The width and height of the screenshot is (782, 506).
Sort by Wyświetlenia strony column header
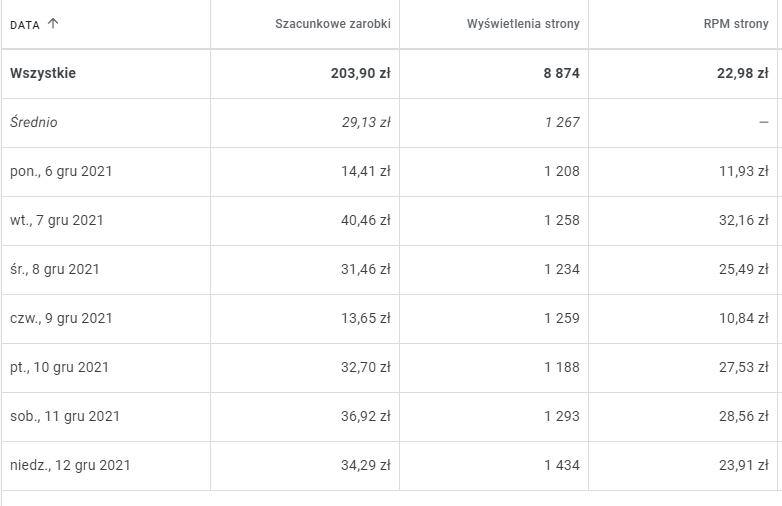tap(522, 24)
